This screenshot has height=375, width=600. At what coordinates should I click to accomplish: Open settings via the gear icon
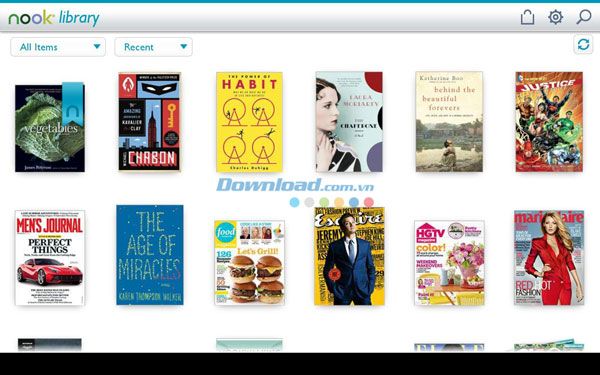click(x=555, y=17)
